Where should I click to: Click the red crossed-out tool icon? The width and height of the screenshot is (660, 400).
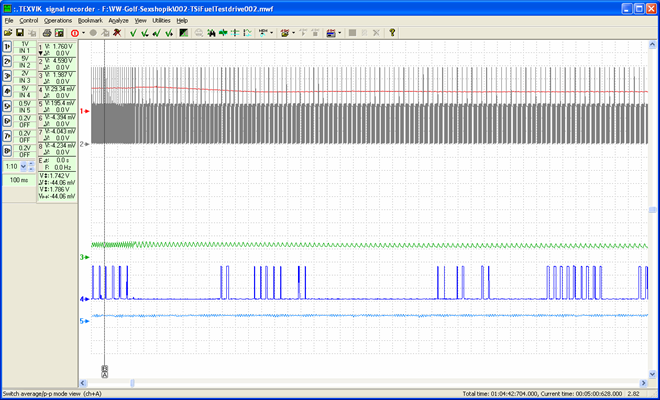pos(117,32)
